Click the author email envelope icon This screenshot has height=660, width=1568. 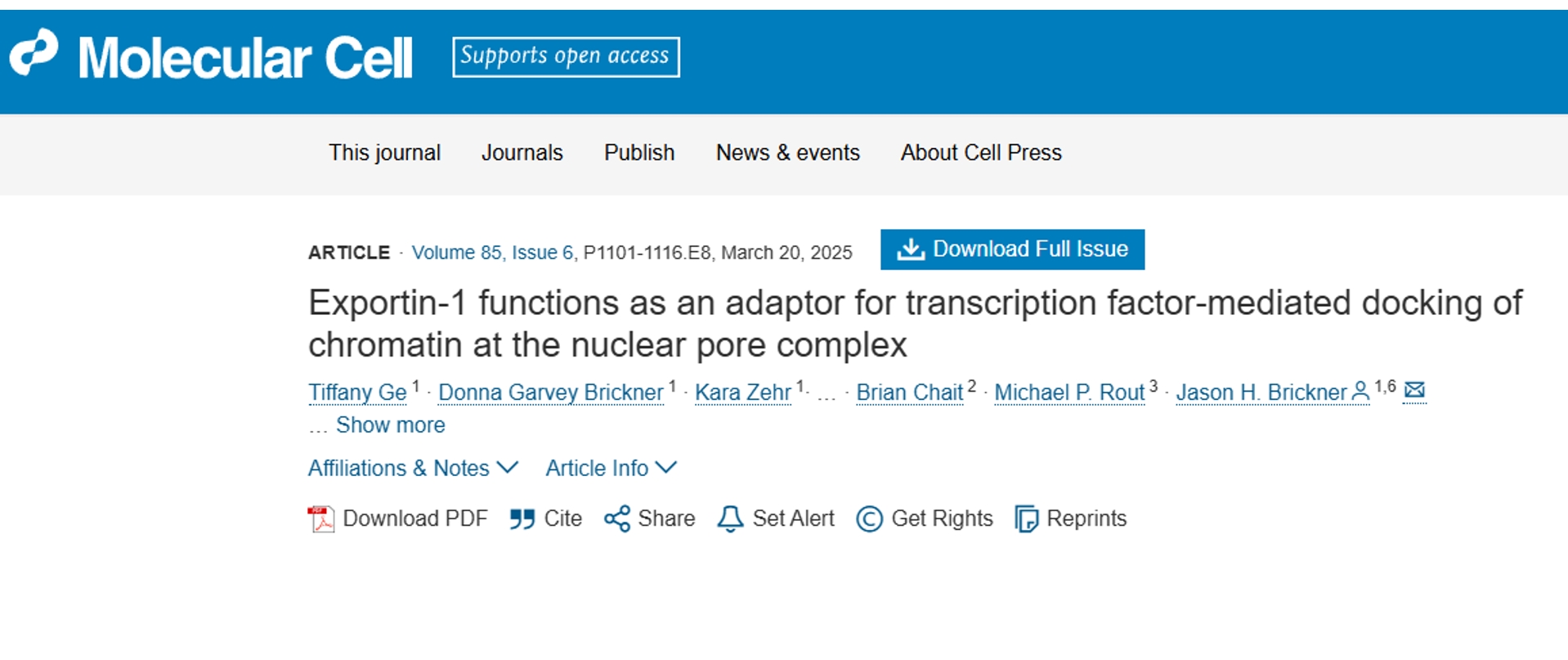click(x=1414, y=390)
